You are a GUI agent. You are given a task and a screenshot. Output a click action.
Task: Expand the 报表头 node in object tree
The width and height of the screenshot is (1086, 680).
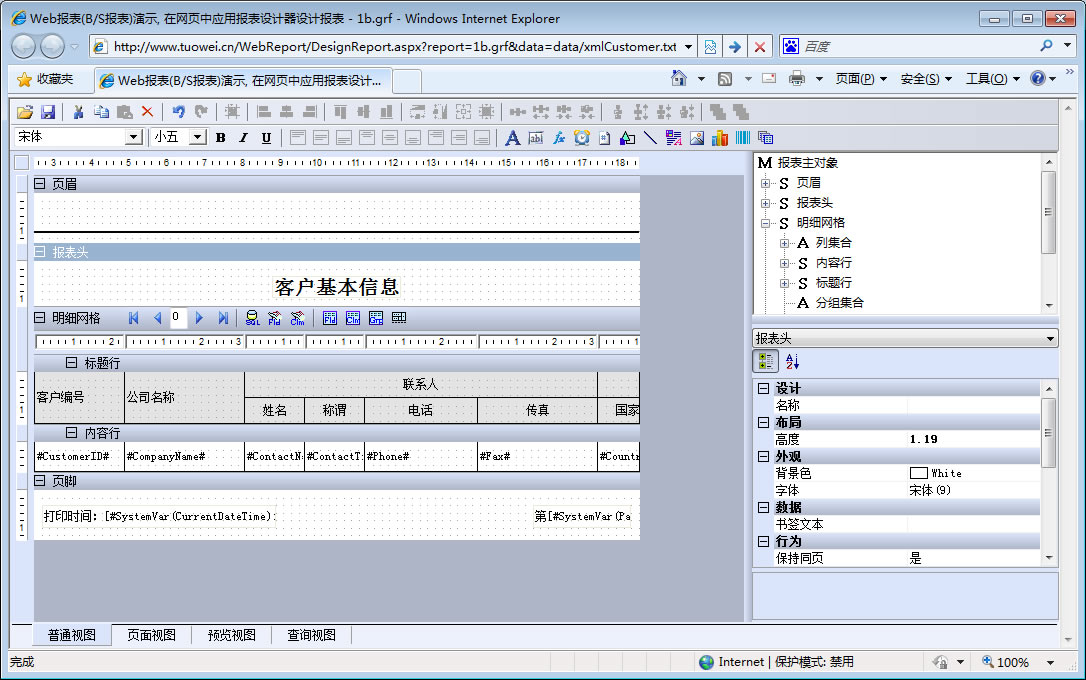(x=766, y=203)
